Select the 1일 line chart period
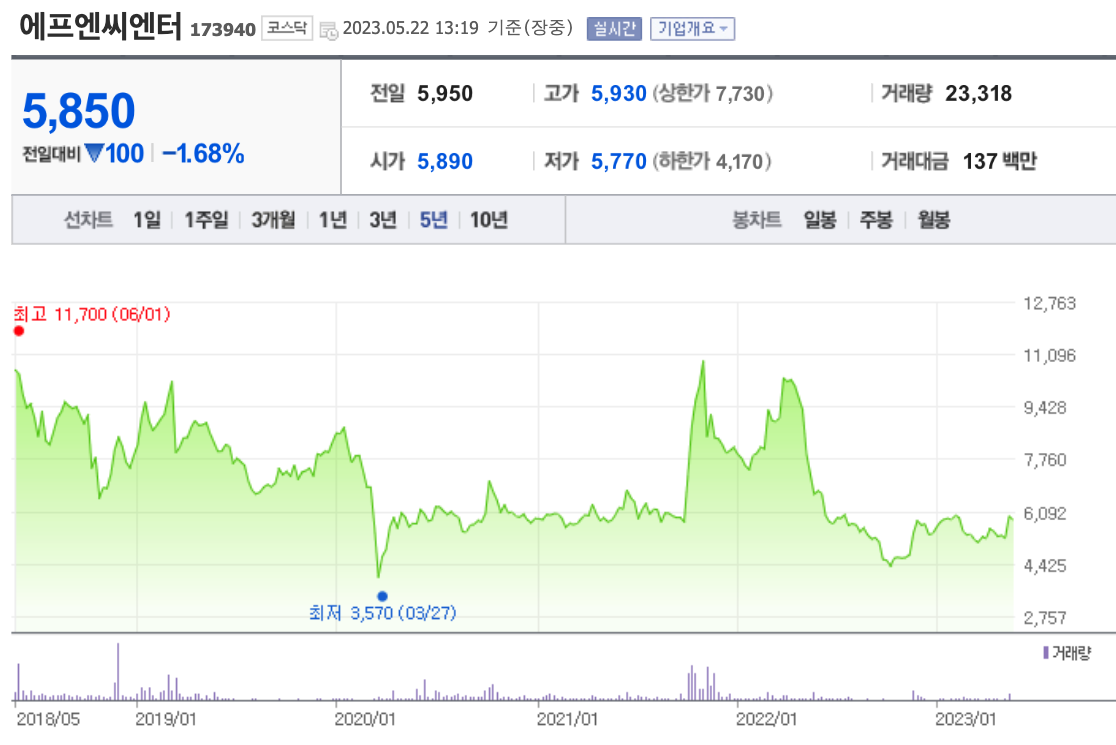 tap(147, 220)
